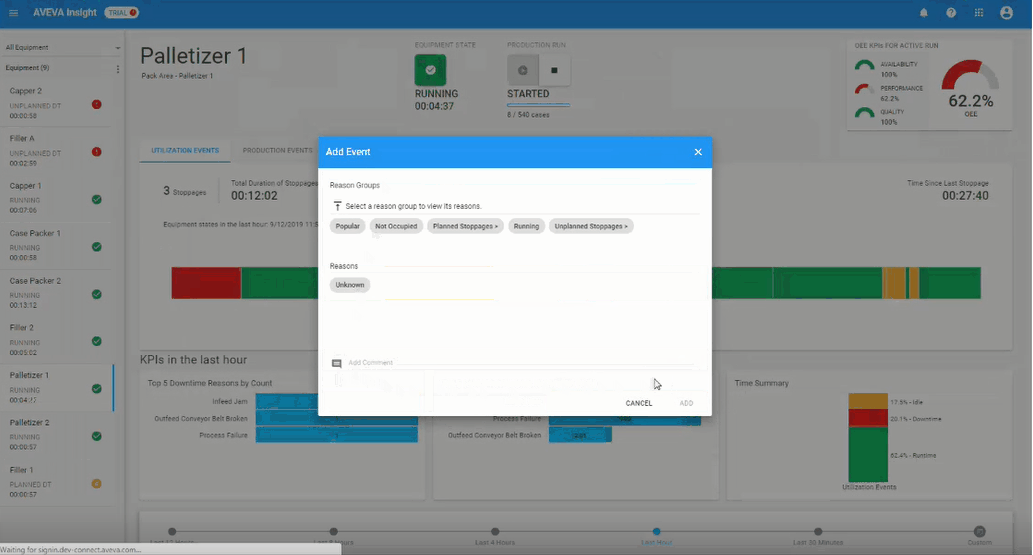The width and height of the screenshot is (1033, 555).
Task: Choose the Unknown reason chip
Action: coord(350,285)
